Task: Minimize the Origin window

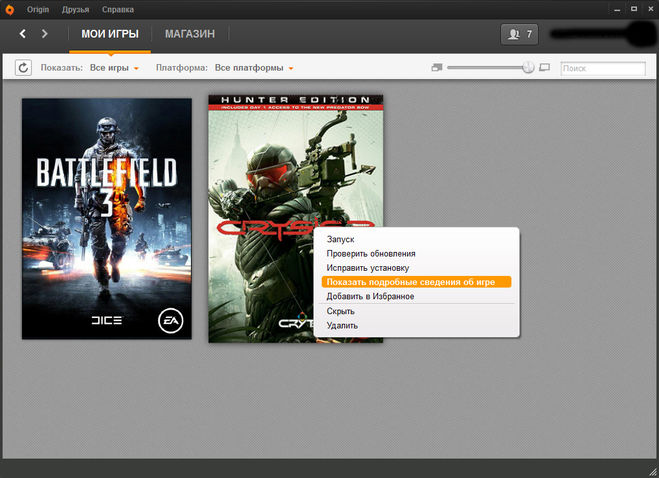Action: pyautogui.click(x=617, y=9)
